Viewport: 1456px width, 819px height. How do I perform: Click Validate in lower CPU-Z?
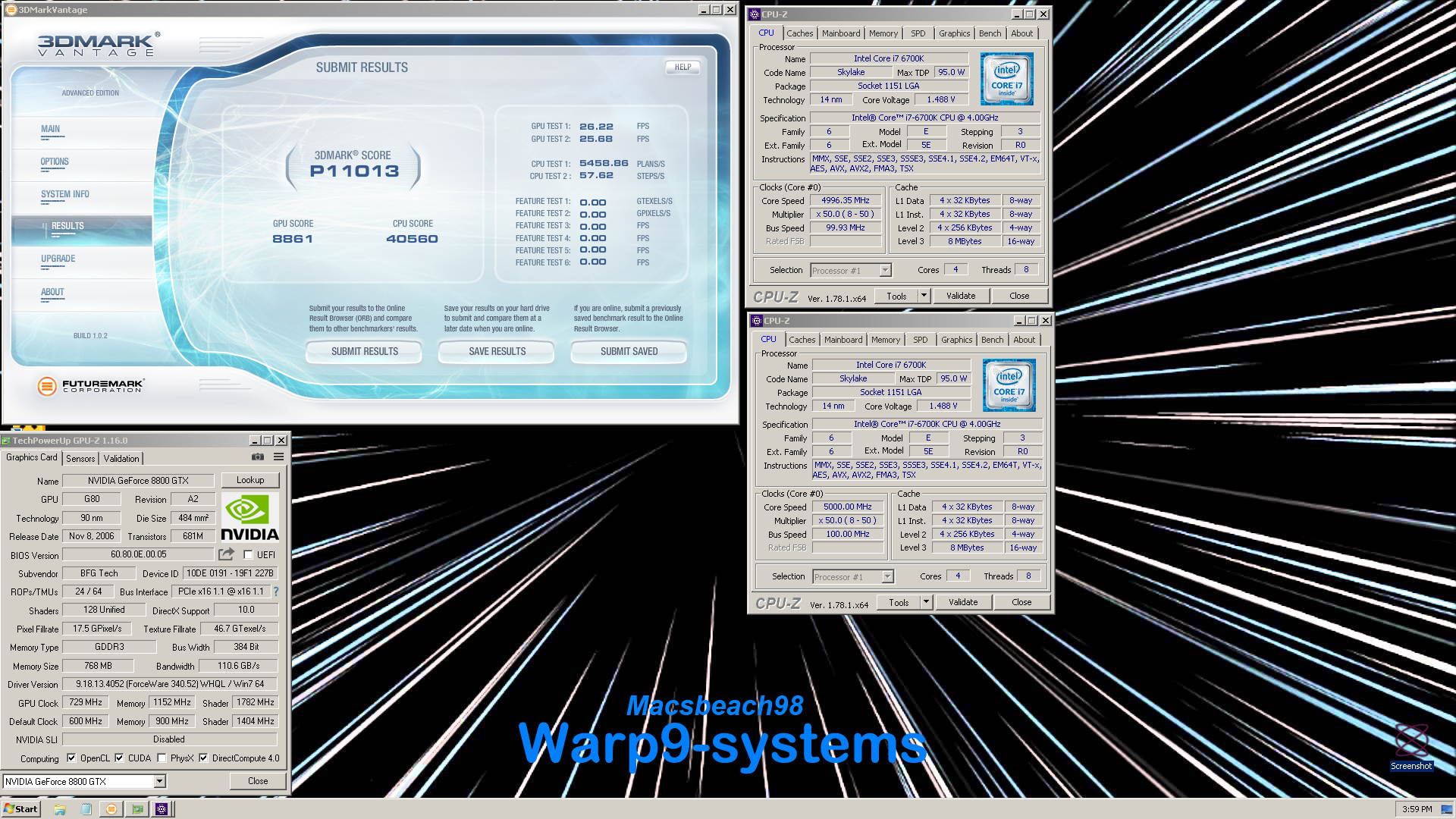click(x=963, y=602)
